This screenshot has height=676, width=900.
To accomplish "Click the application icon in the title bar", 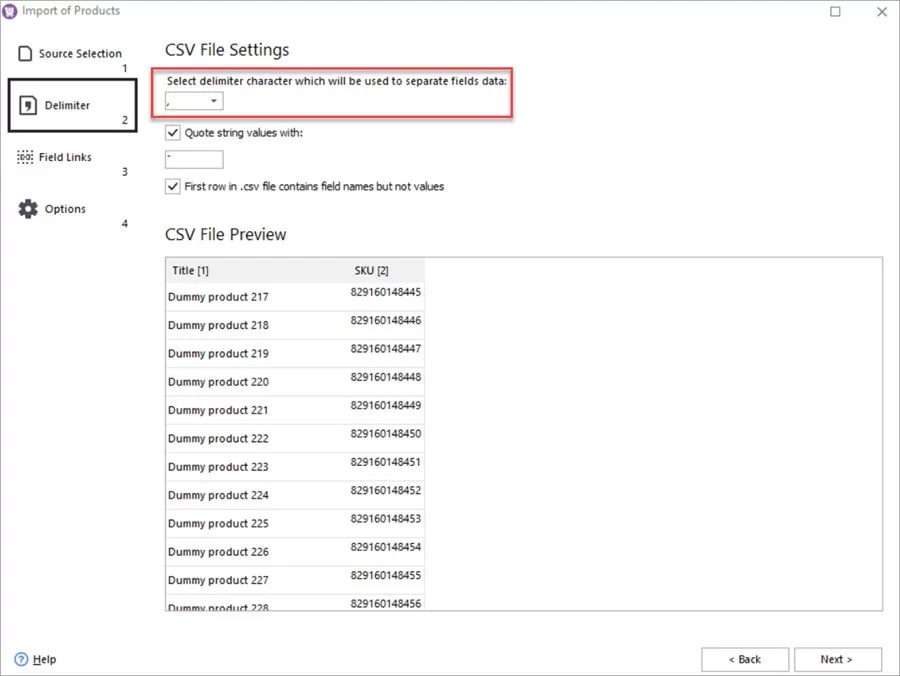I will coord(11,11).
